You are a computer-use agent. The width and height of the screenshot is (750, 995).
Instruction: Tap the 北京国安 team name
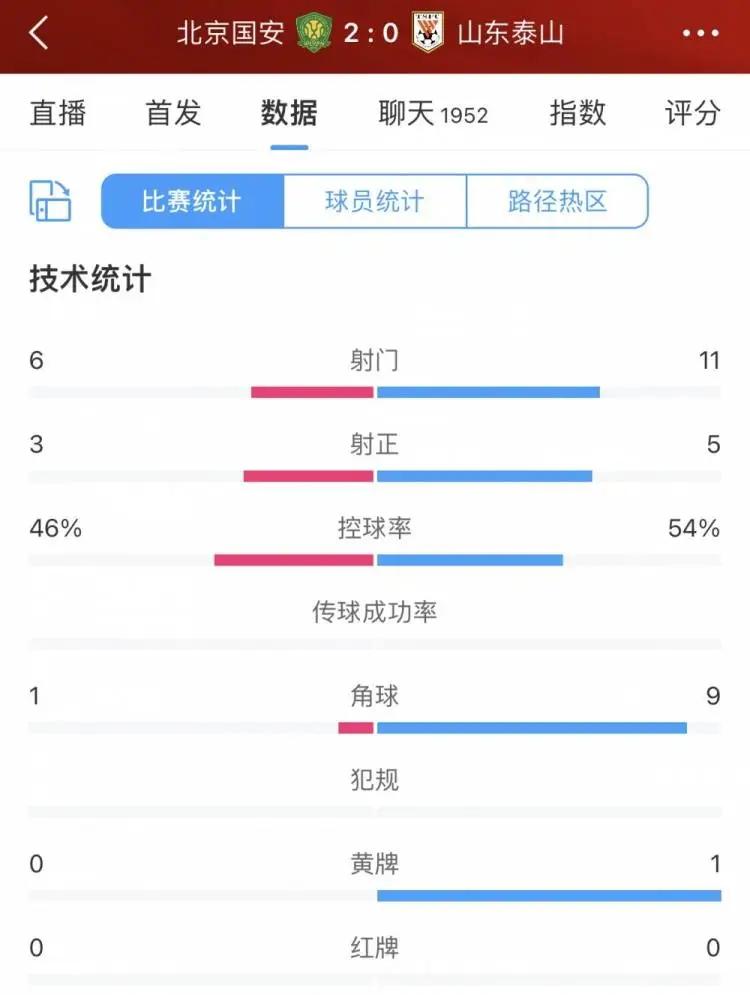(x=231, y=33)
